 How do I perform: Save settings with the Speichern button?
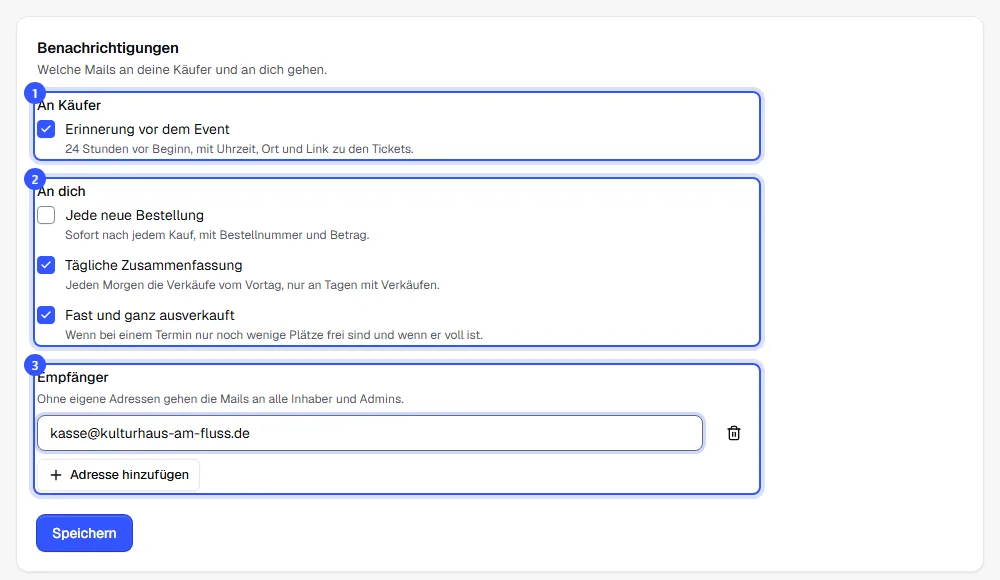point(84,533)
